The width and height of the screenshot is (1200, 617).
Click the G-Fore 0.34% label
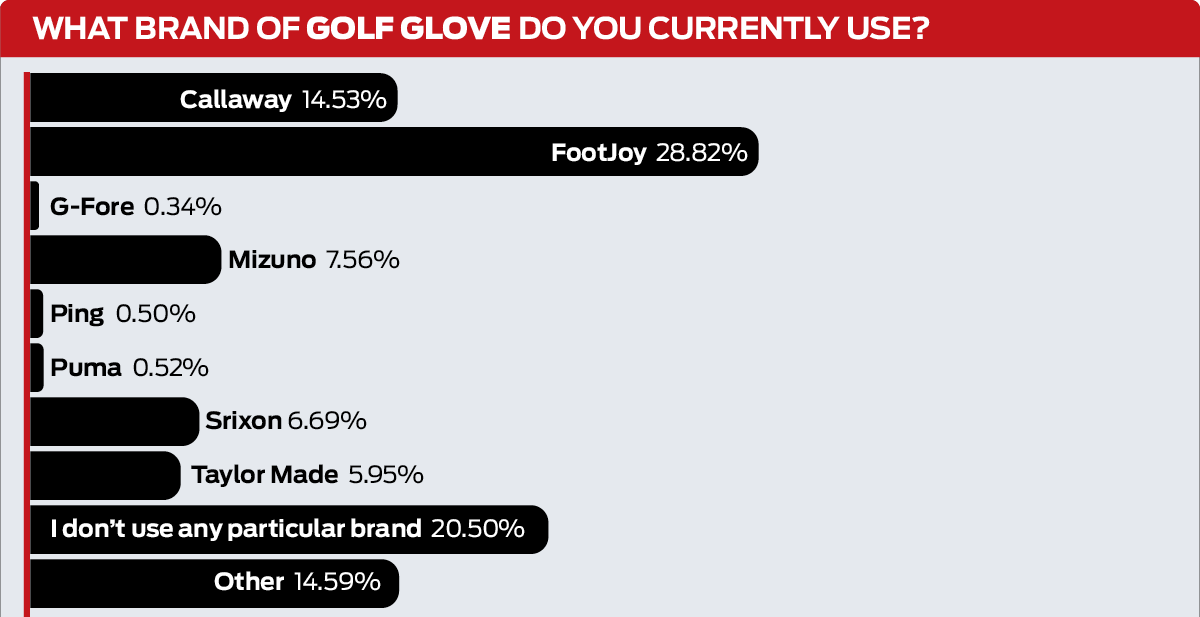coord(135,206)
